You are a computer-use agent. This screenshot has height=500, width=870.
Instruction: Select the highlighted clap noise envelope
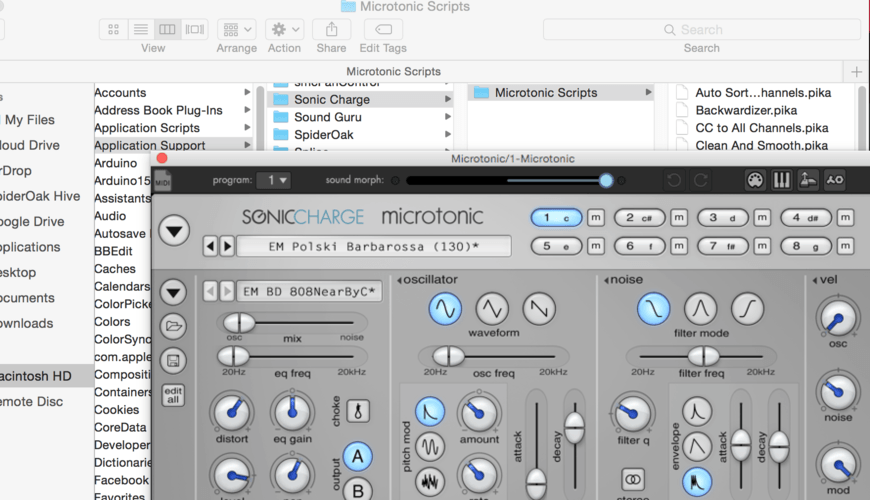(x=697, y=481)
